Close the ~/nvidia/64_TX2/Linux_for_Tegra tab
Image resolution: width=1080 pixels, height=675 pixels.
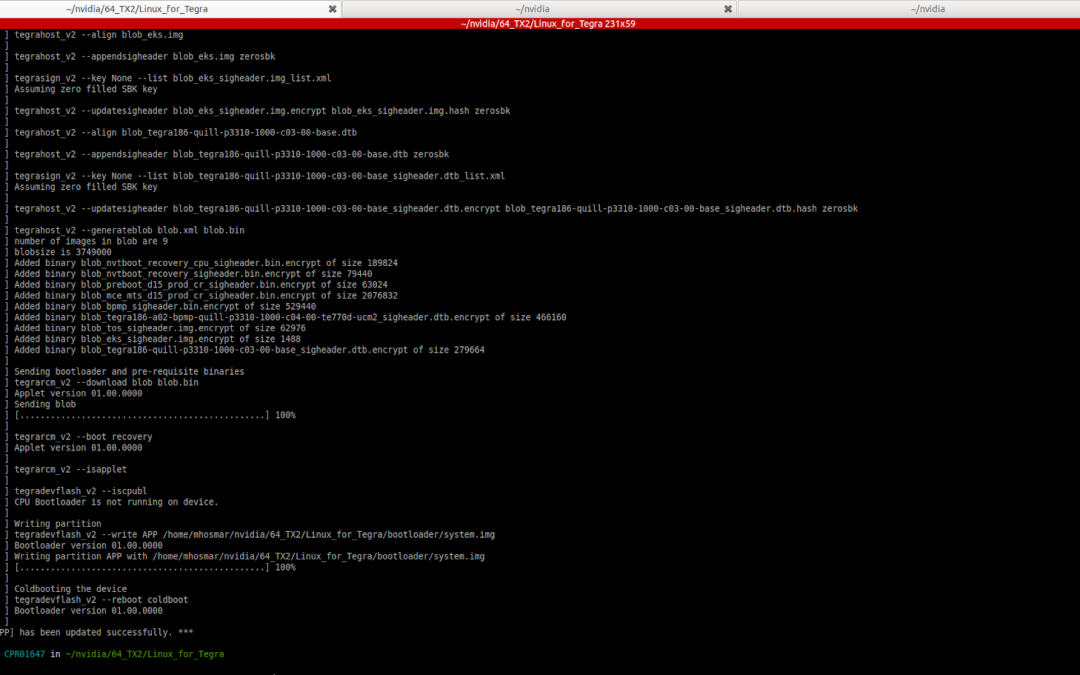point(332,9)
